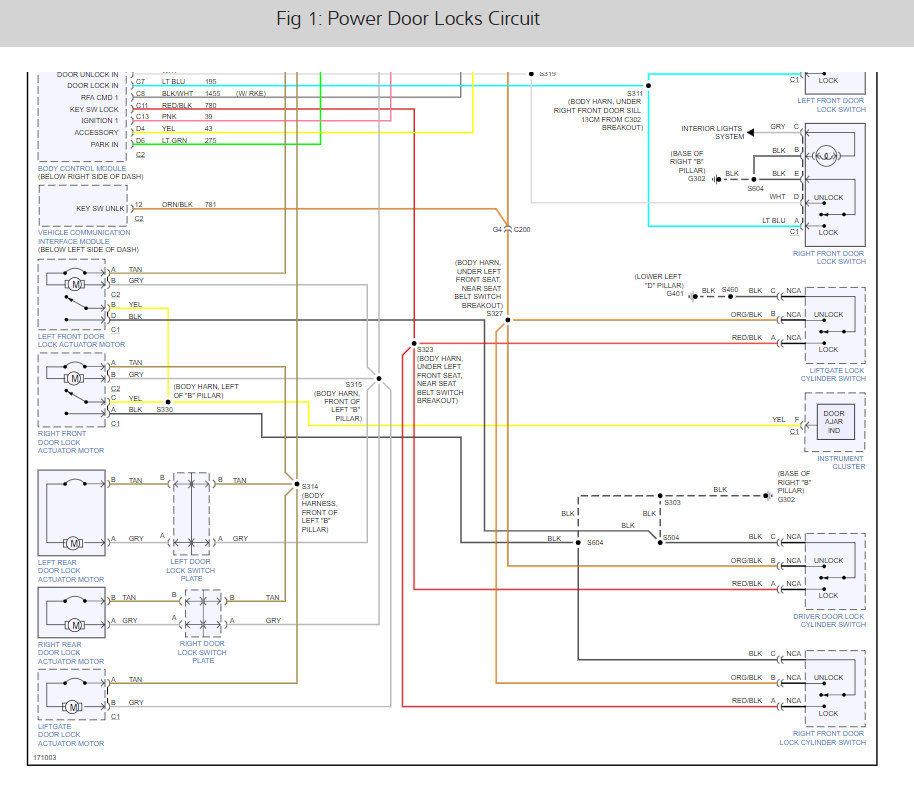This screenshot has width=914, height=793.
Task: Click the KEY SW LOCK pin label
Action: (x=94, y=109)
